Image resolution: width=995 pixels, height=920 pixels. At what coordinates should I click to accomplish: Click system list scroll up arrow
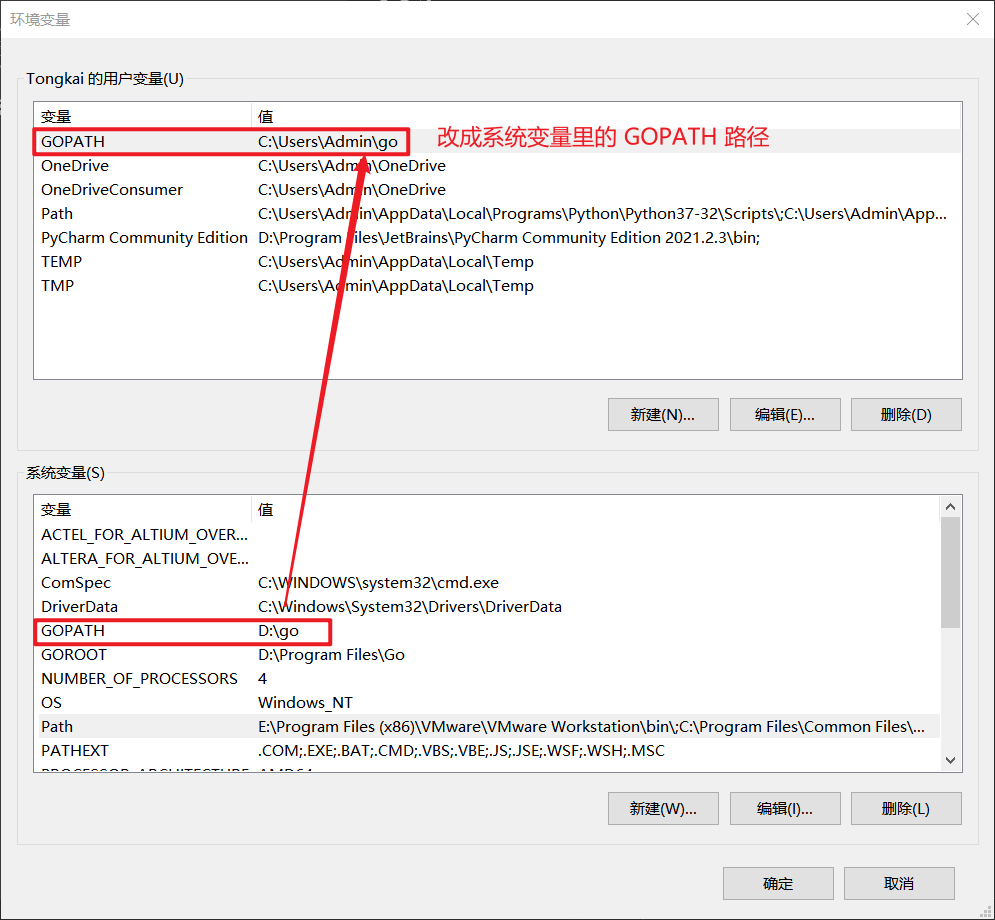pos(950,506)
